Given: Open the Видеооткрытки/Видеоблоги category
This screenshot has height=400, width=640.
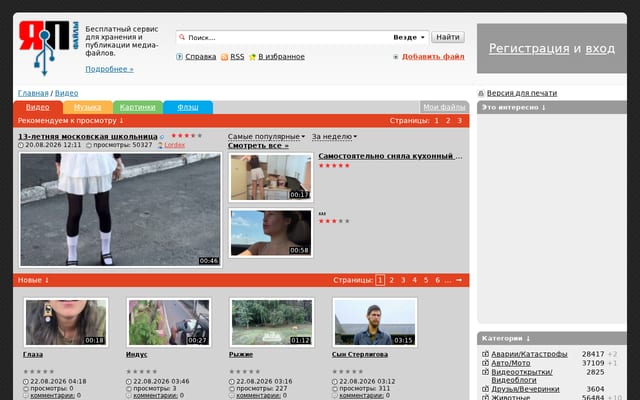Looking at the screenshot, I should 522,376.
